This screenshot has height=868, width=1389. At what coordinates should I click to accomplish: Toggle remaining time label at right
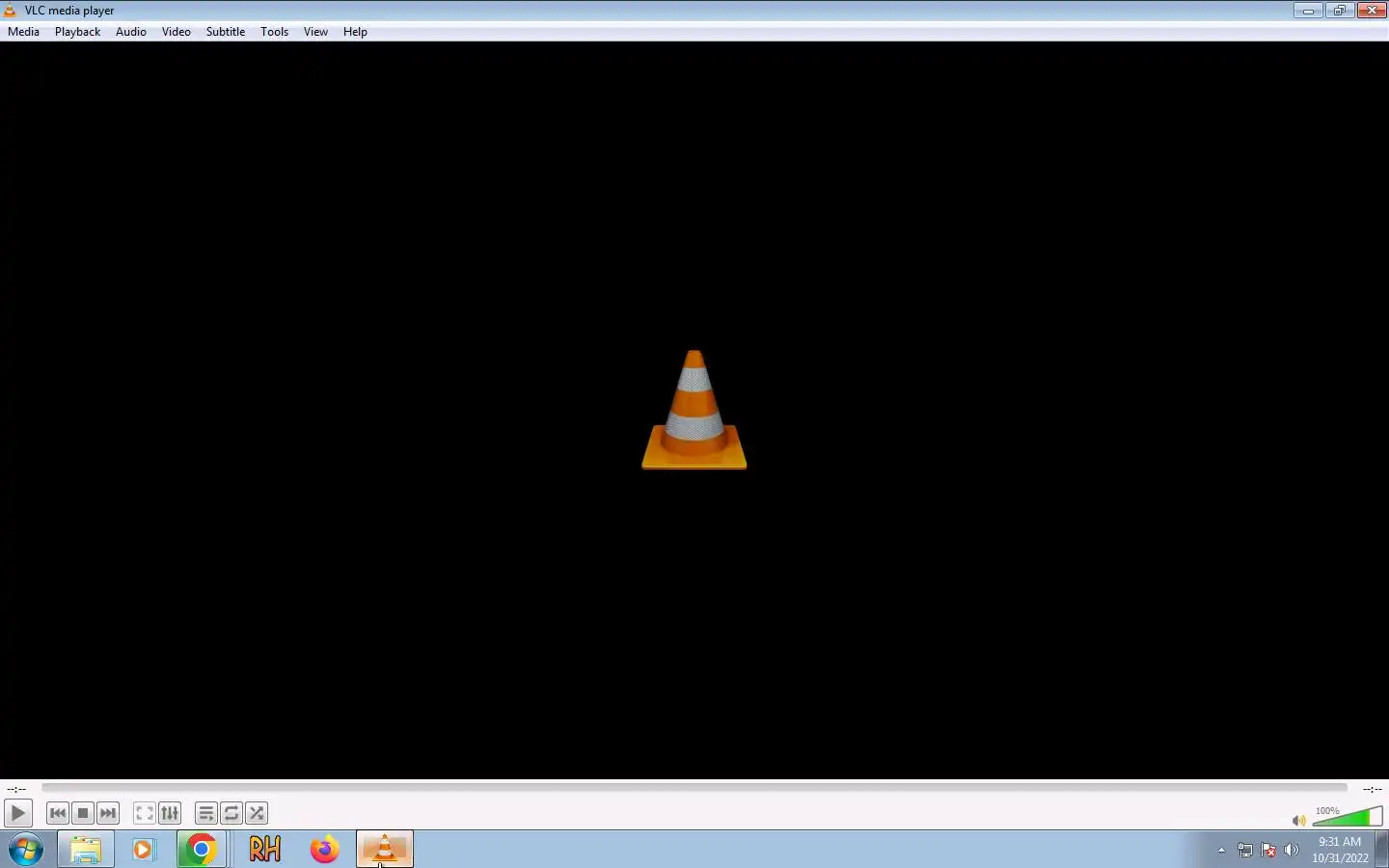click(1372, 789)
